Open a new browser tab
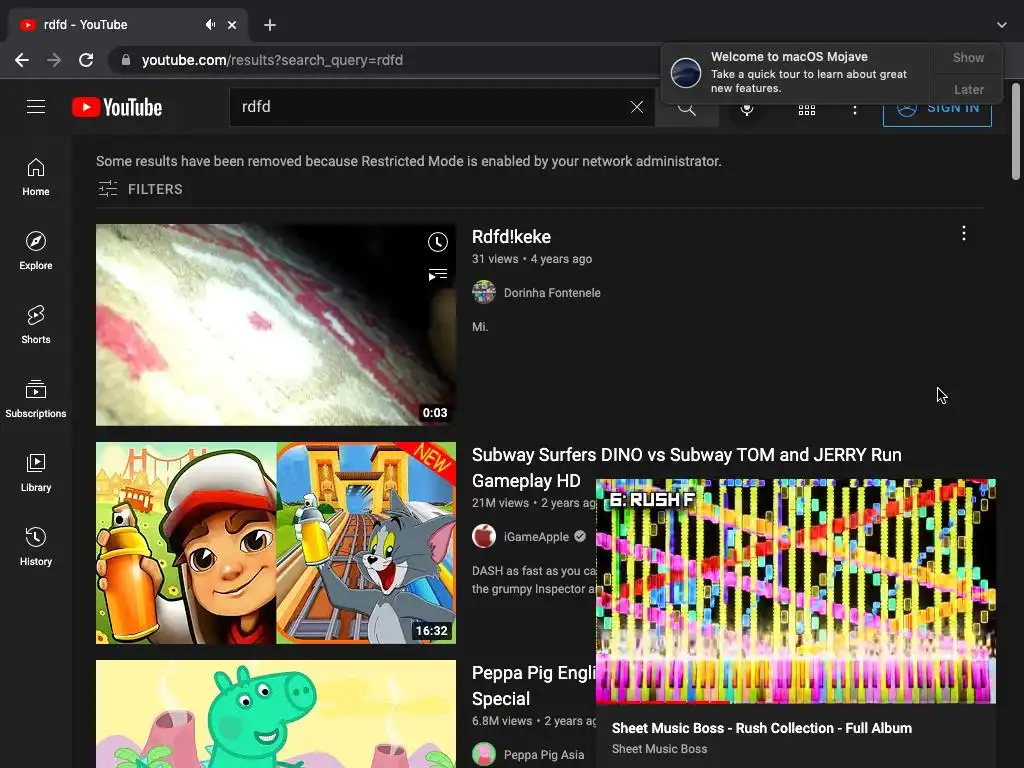The width and height of the screenshot is (1024, 768). click(270, 25)
